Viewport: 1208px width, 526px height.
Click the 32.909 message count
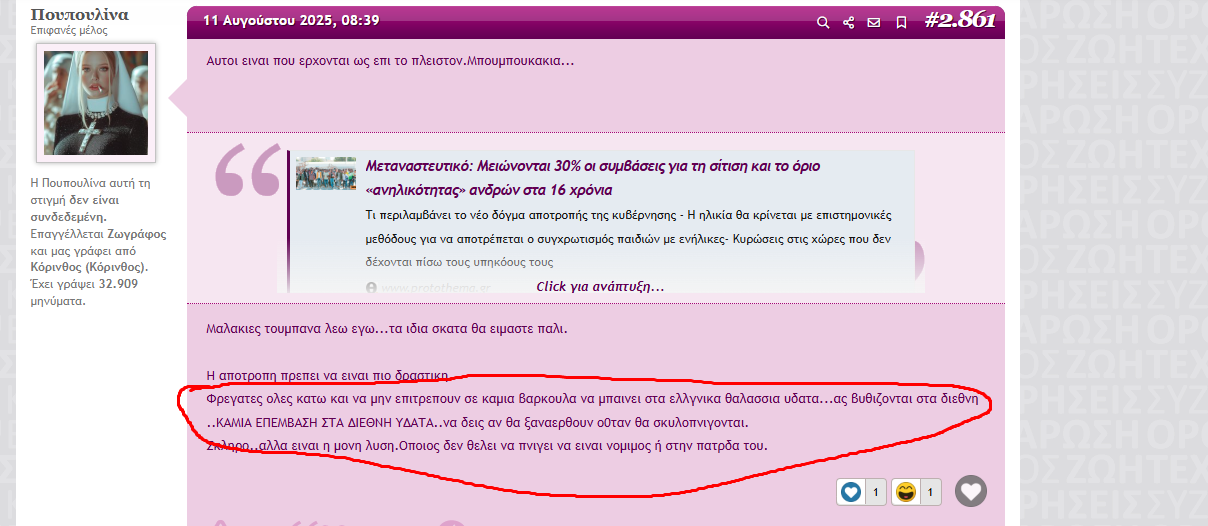tap(118, 283)
